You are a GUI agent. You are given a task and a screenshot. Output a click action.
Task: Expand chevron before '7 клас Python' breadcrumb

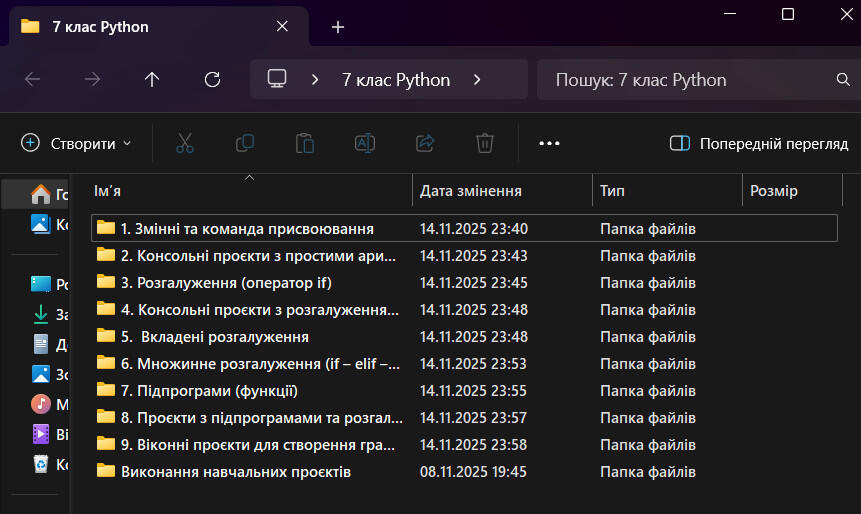coord(315,80)
